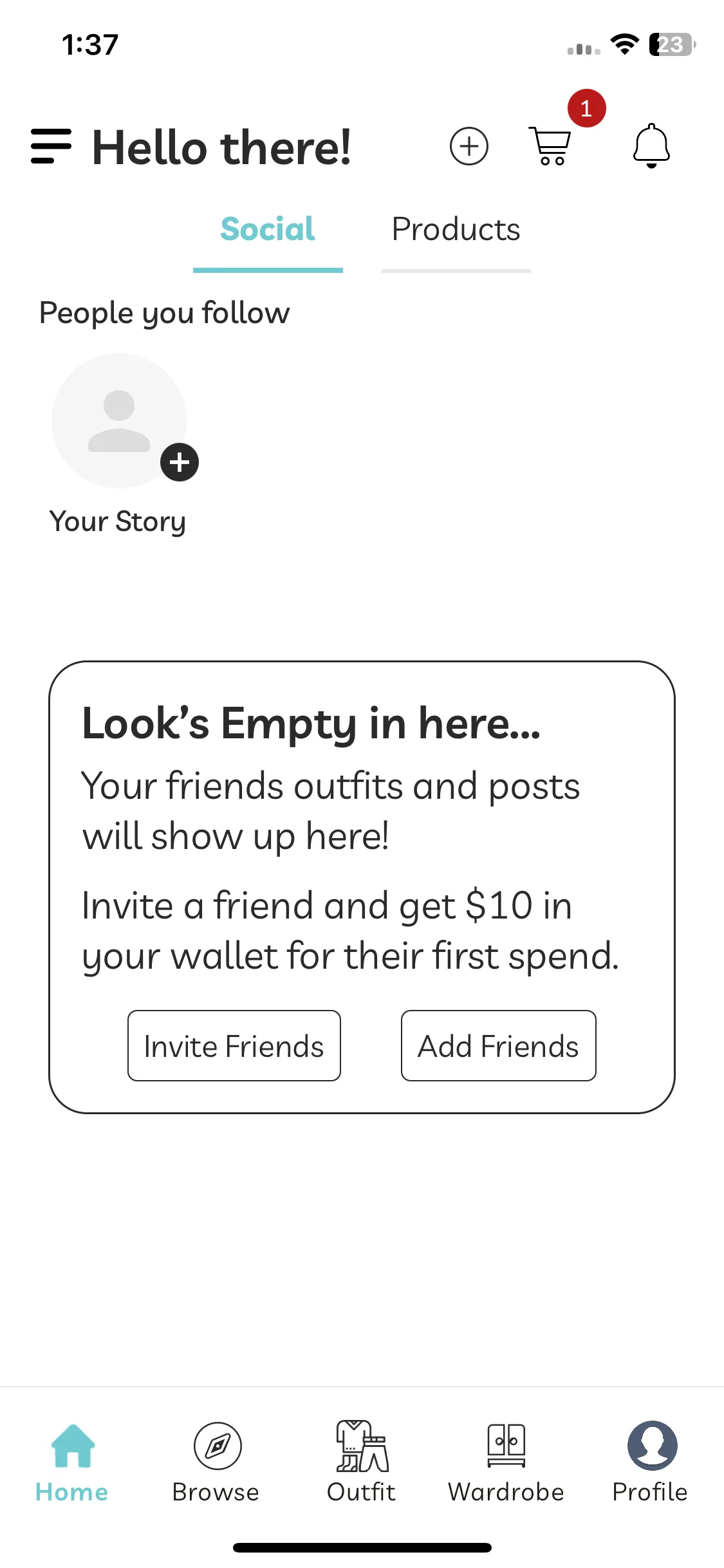The image size is (724, 1568).
Task: Tap the red cart badge showing 1
Action: pos(586,108)
